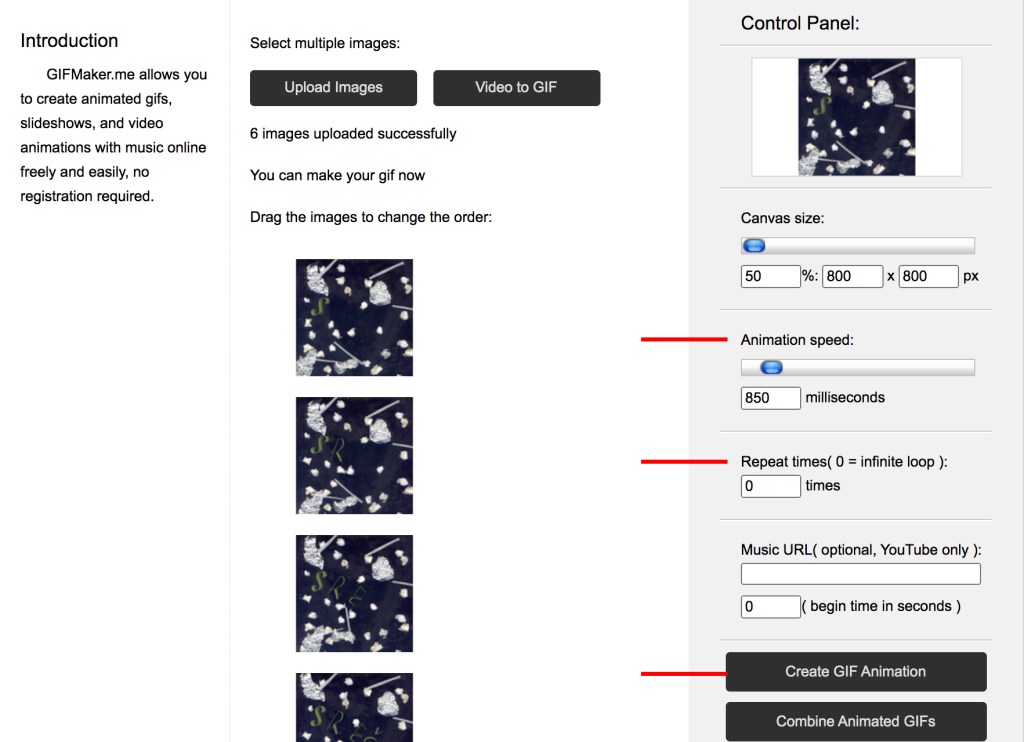Screen dimensions: 1024x742
Task: Click the canvas height pixel field
Action: (928, 276)
